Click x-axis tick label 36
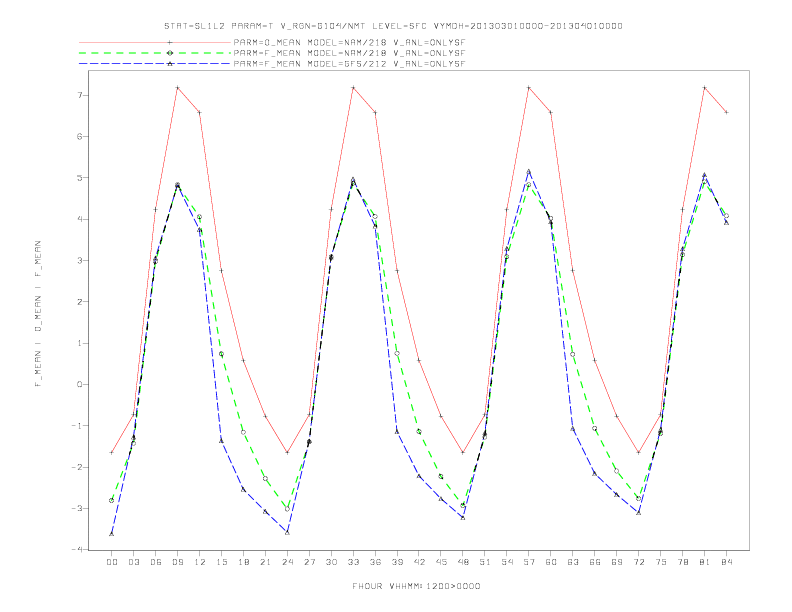 pyautogui.click(x=375, y=562)
